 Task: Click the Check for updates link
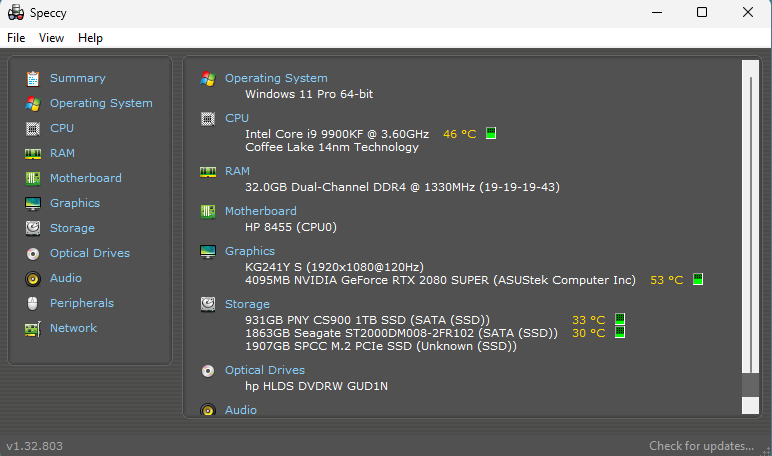pos(701,446)
